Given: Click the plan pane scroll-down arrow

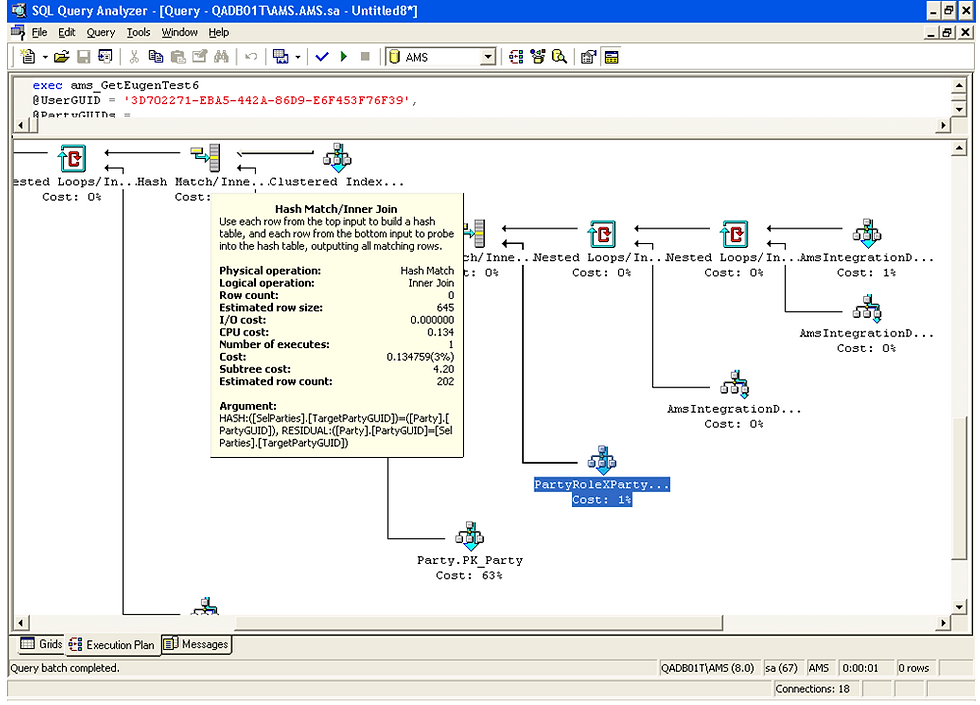Looking at the screenshot, I should click(x=959, y=607).
